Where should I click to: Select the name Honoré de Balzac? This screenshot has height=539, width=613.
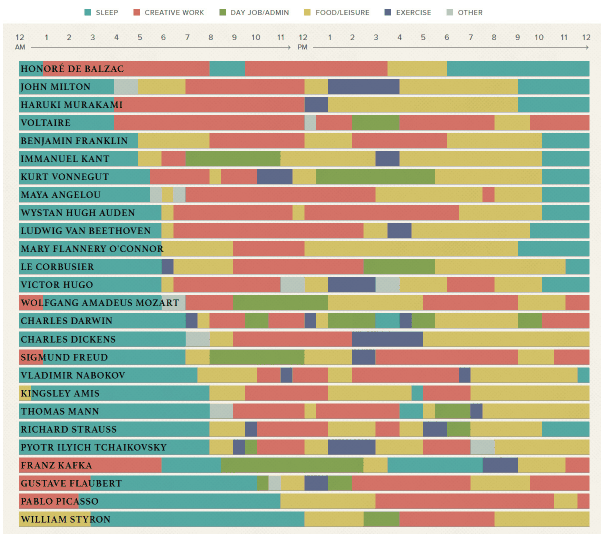(72, 69)
